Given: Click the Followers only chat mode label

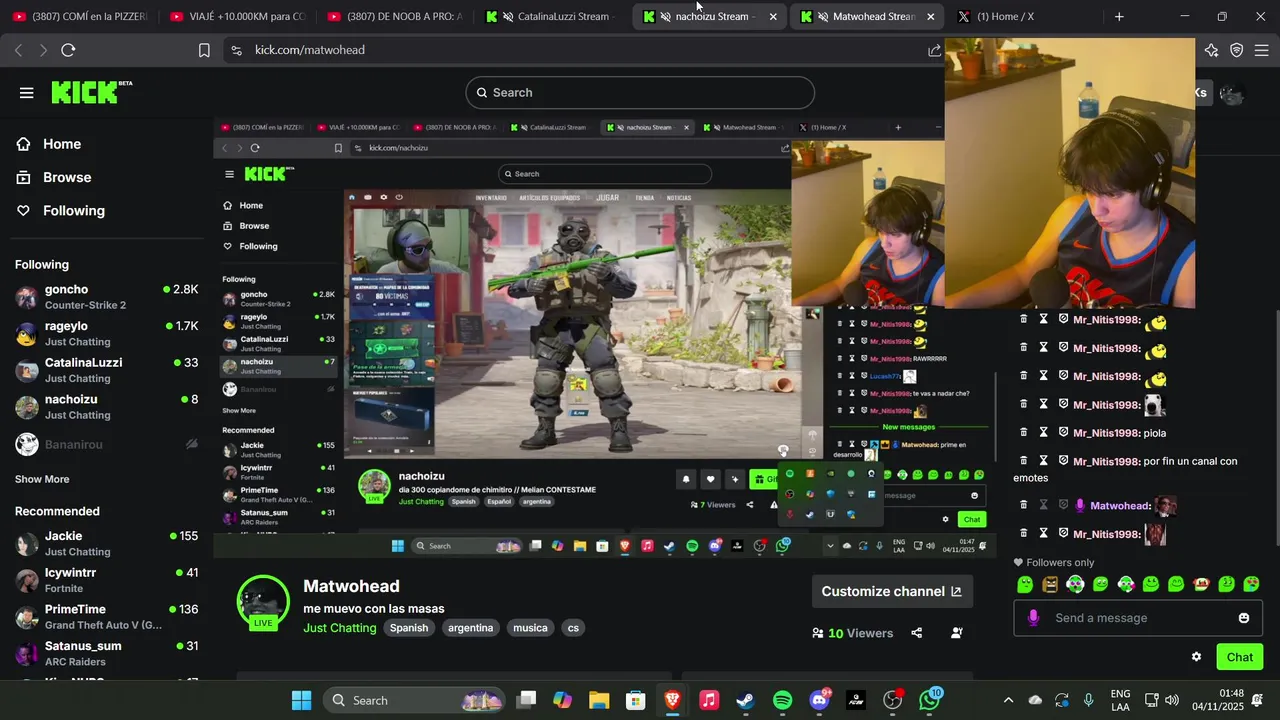Looking at the screenshot, I should pos(1054,563).
